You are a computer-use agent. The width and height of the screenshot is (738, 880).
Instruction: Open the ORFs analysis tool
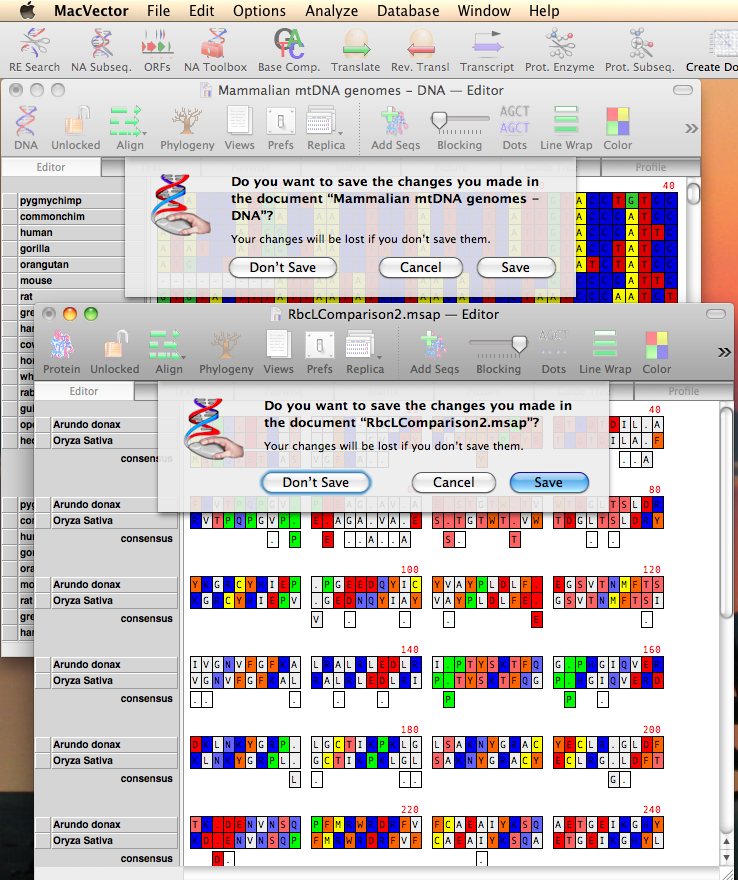[x=155, y=44]
